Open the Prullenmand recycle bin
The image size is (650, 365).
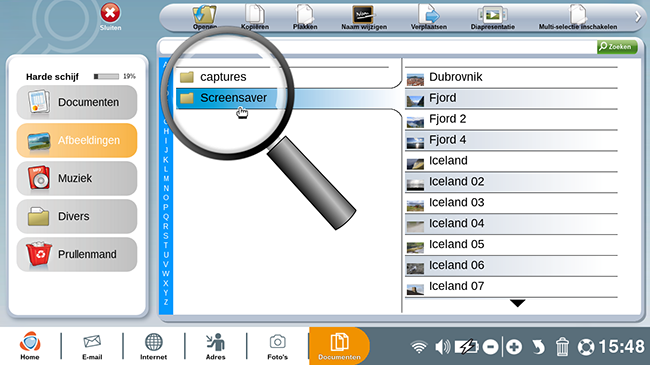(x=77, y=254)
